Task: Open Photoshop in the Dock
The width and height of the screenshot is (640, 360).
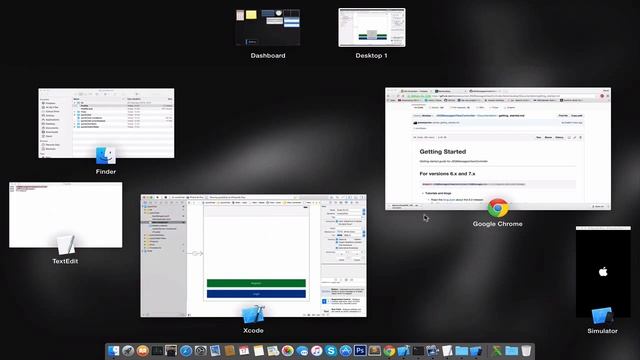Action: (x=360, y=351)
